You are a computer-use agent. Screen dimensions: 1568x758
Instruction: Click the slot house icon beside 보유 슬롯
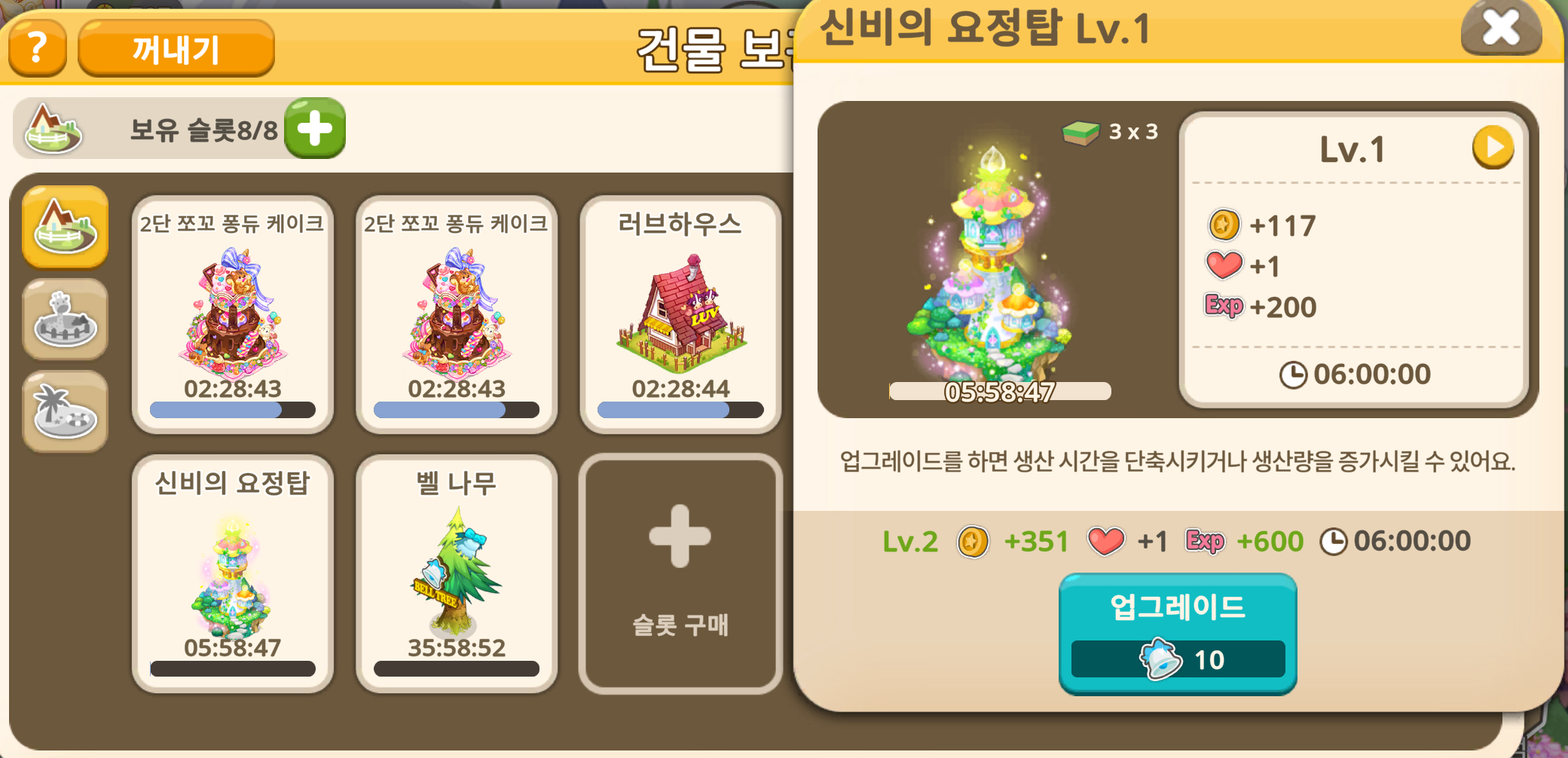point(53,128)
